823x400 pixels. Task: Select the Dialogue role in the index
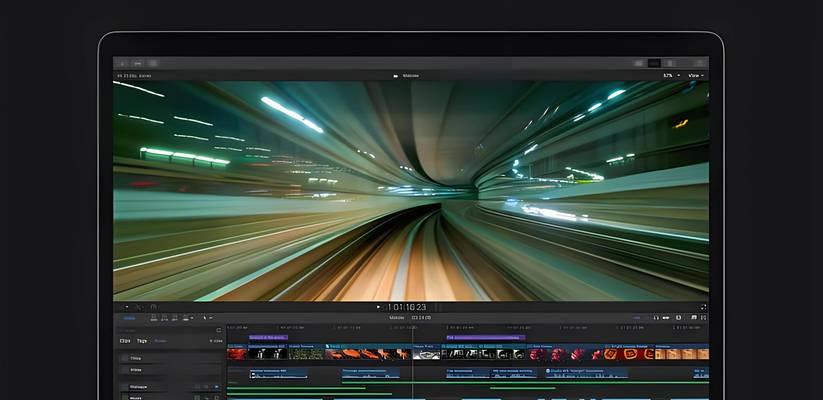tap(138, 386)
